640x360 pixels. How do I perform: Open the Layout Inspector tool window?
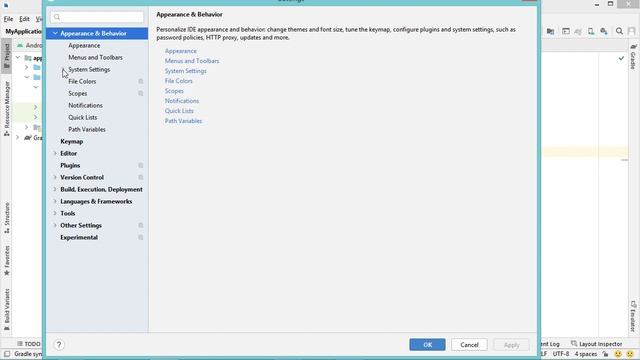[596, 344]
